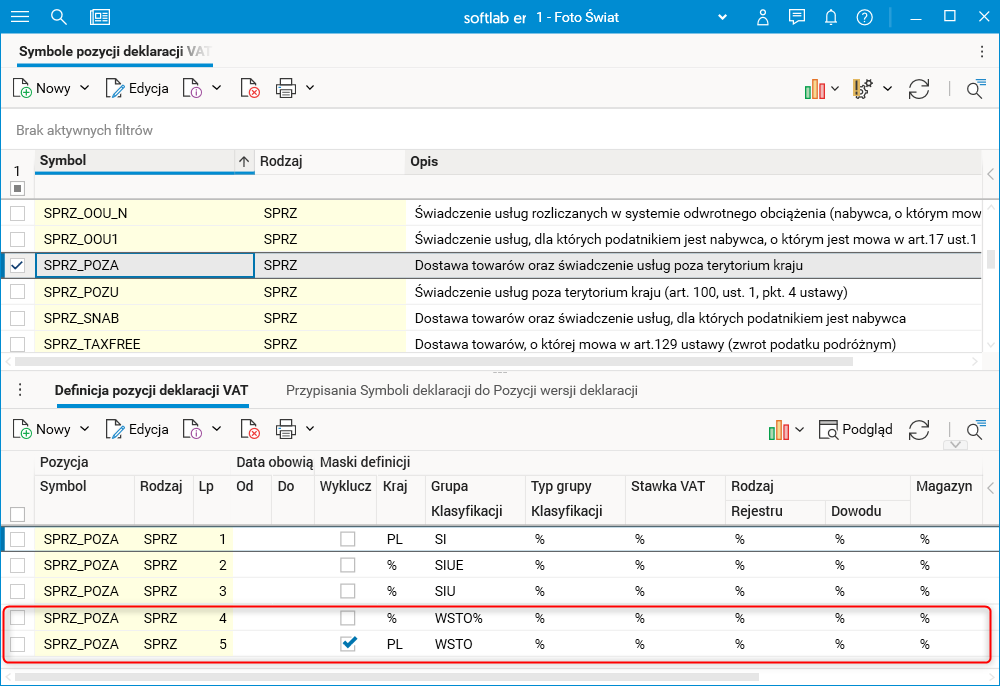Open the print icon in lower toolbar
1000x686 pixels.
coord(286,430)
